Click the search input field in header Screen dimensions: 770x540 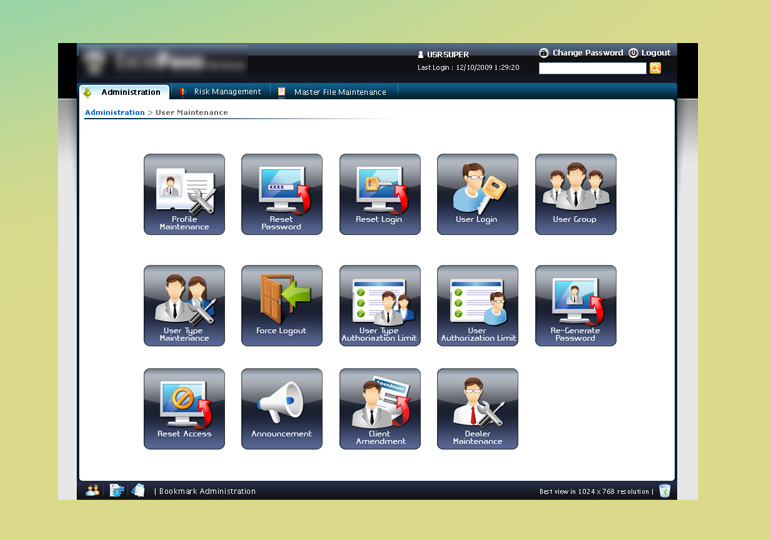[x=592, y=68]
